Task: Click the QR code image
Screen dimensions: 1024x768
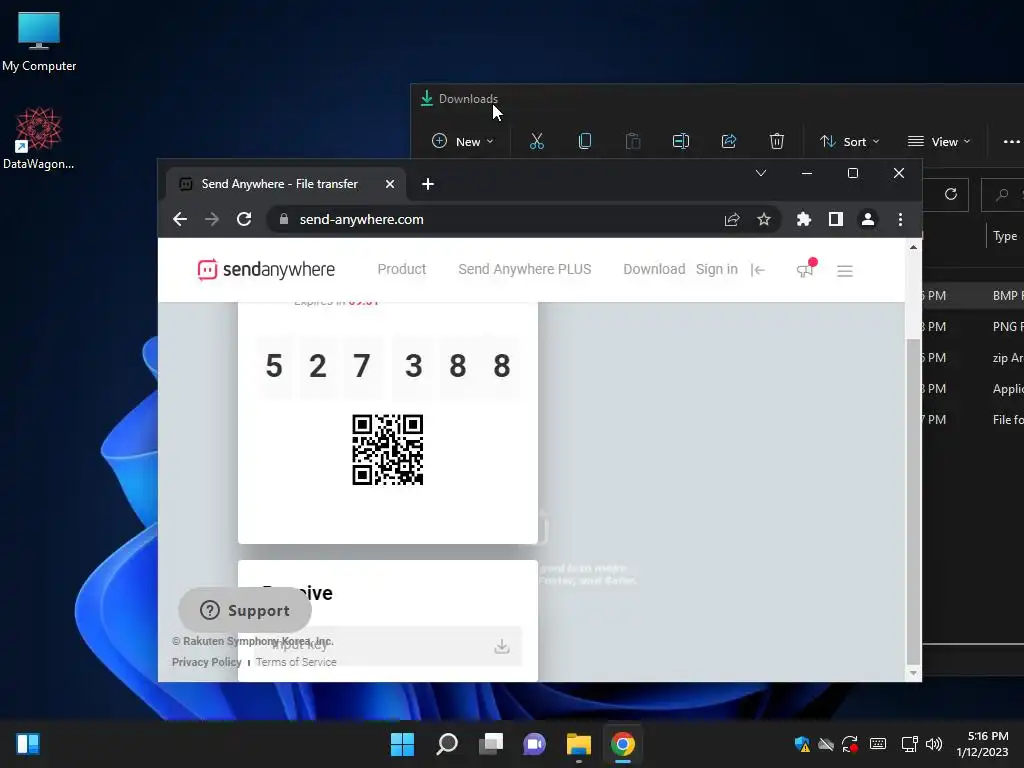Action: [387, 449]
